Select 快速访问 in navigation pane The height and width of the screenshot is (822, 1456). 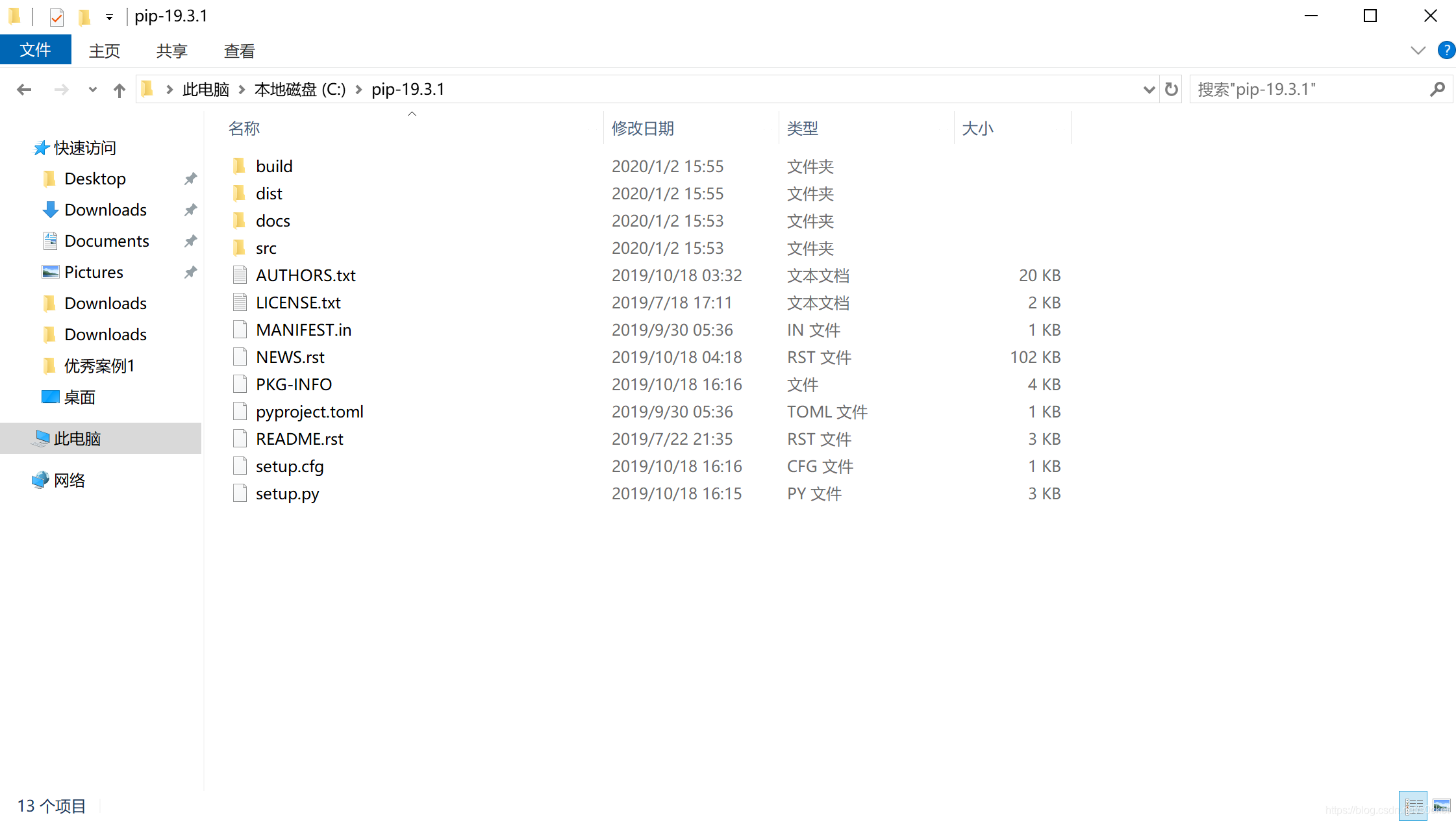84,148
